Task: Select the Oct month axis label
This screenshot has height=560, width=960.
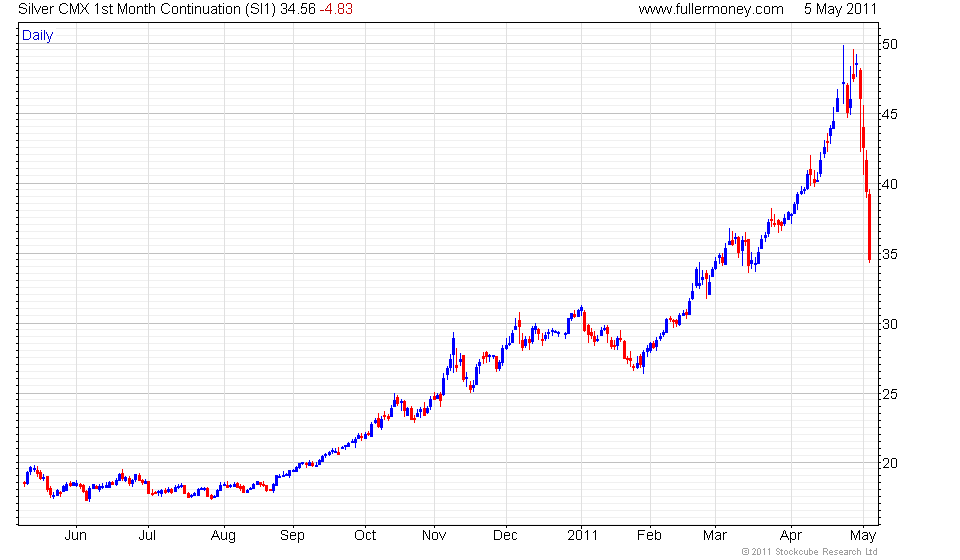Action: (365, 536)
